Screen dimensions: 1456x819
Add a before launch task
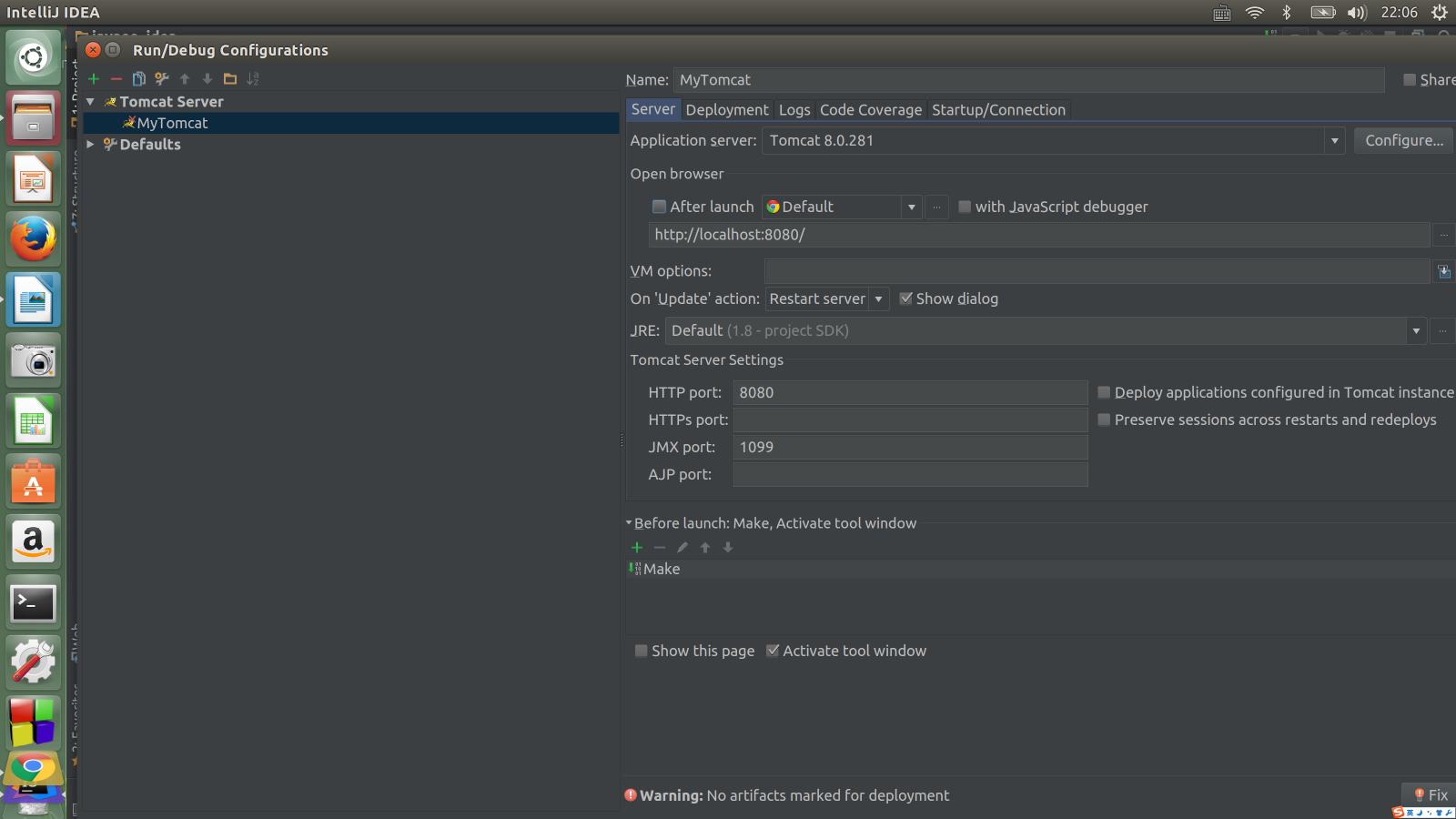point(637,547)
